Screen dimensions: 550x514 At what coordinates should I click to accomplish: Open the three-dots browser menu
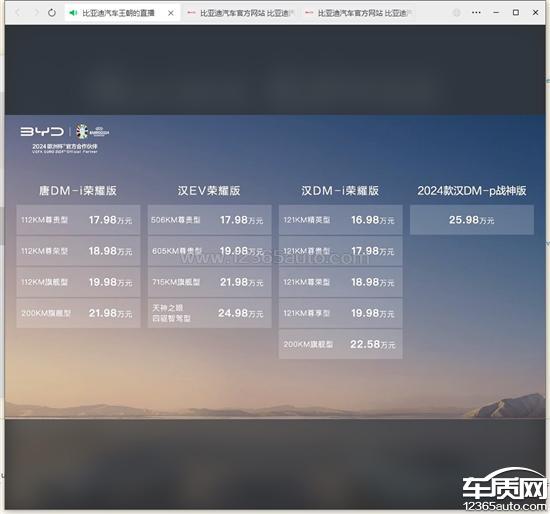pos(476,13)
